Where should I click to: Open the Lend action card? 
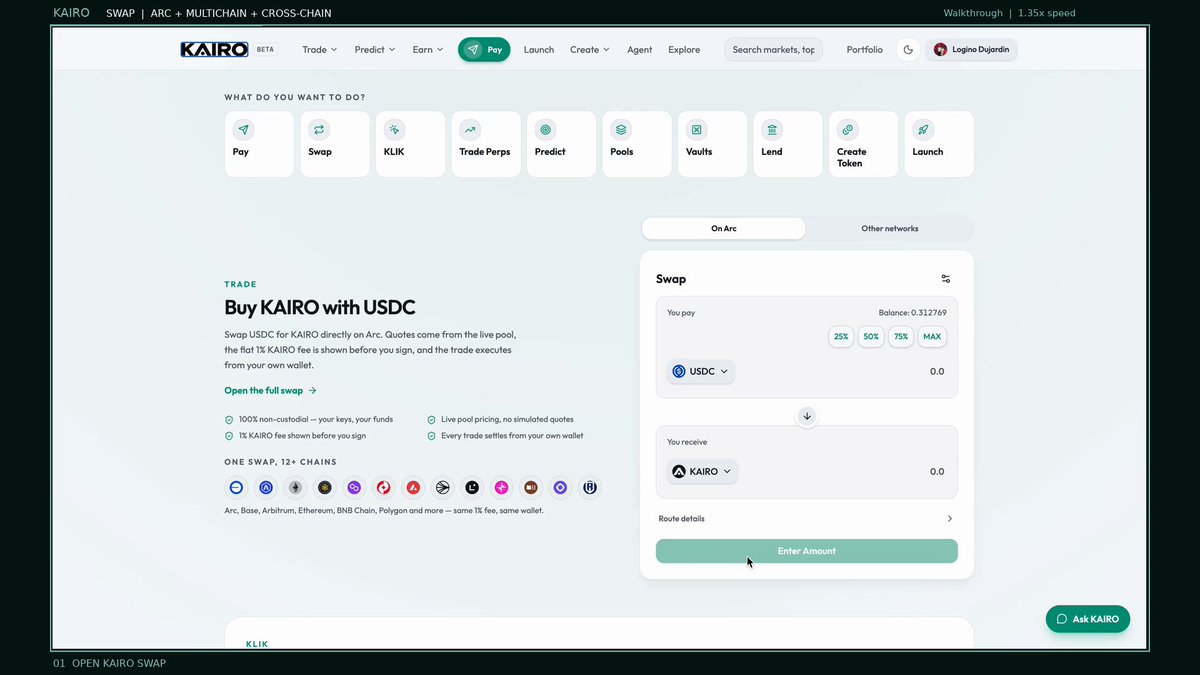[788, 144]
